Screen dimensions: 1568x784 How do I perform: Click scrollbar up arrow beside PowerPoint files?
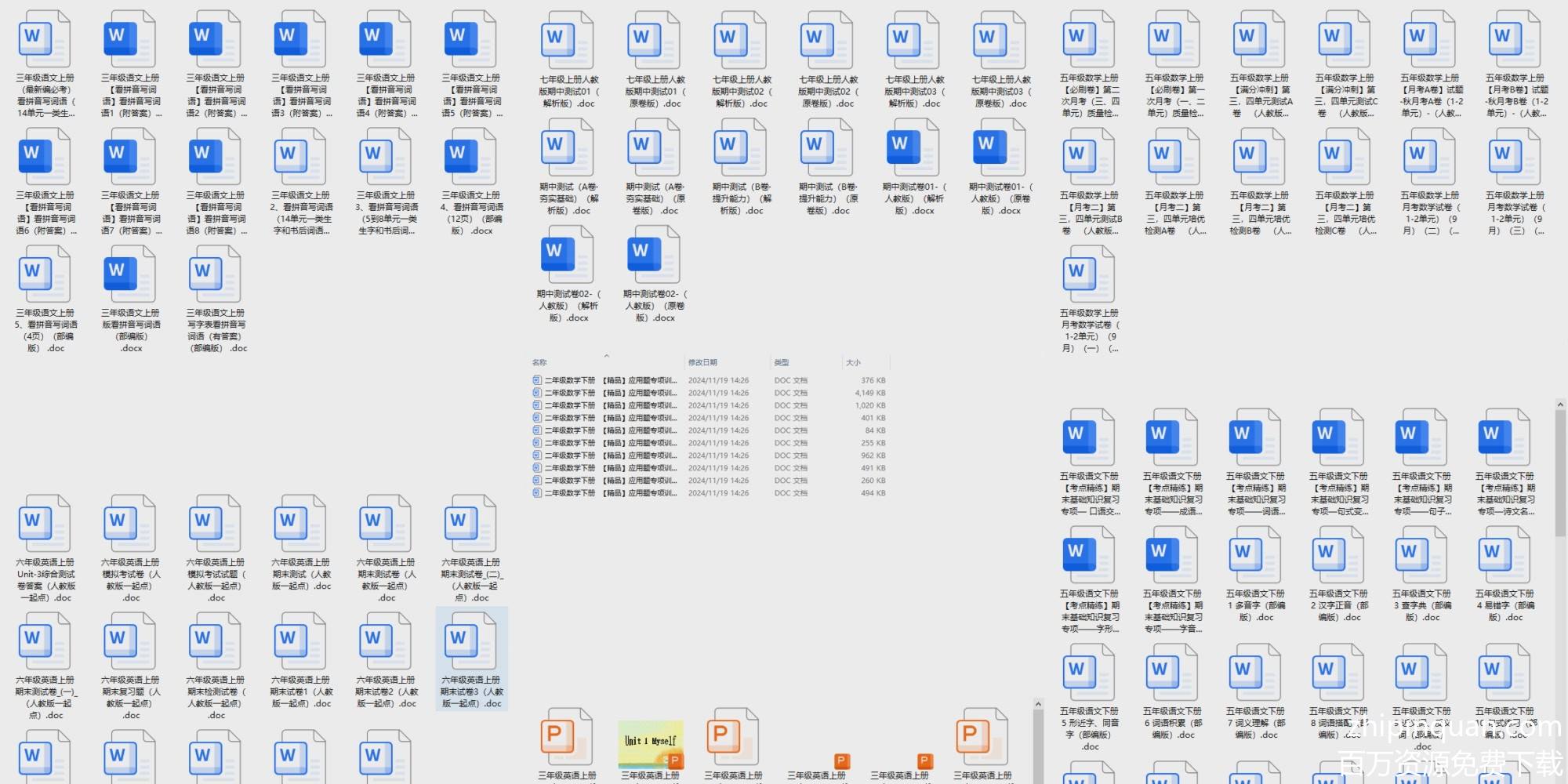pos(1038,705)
